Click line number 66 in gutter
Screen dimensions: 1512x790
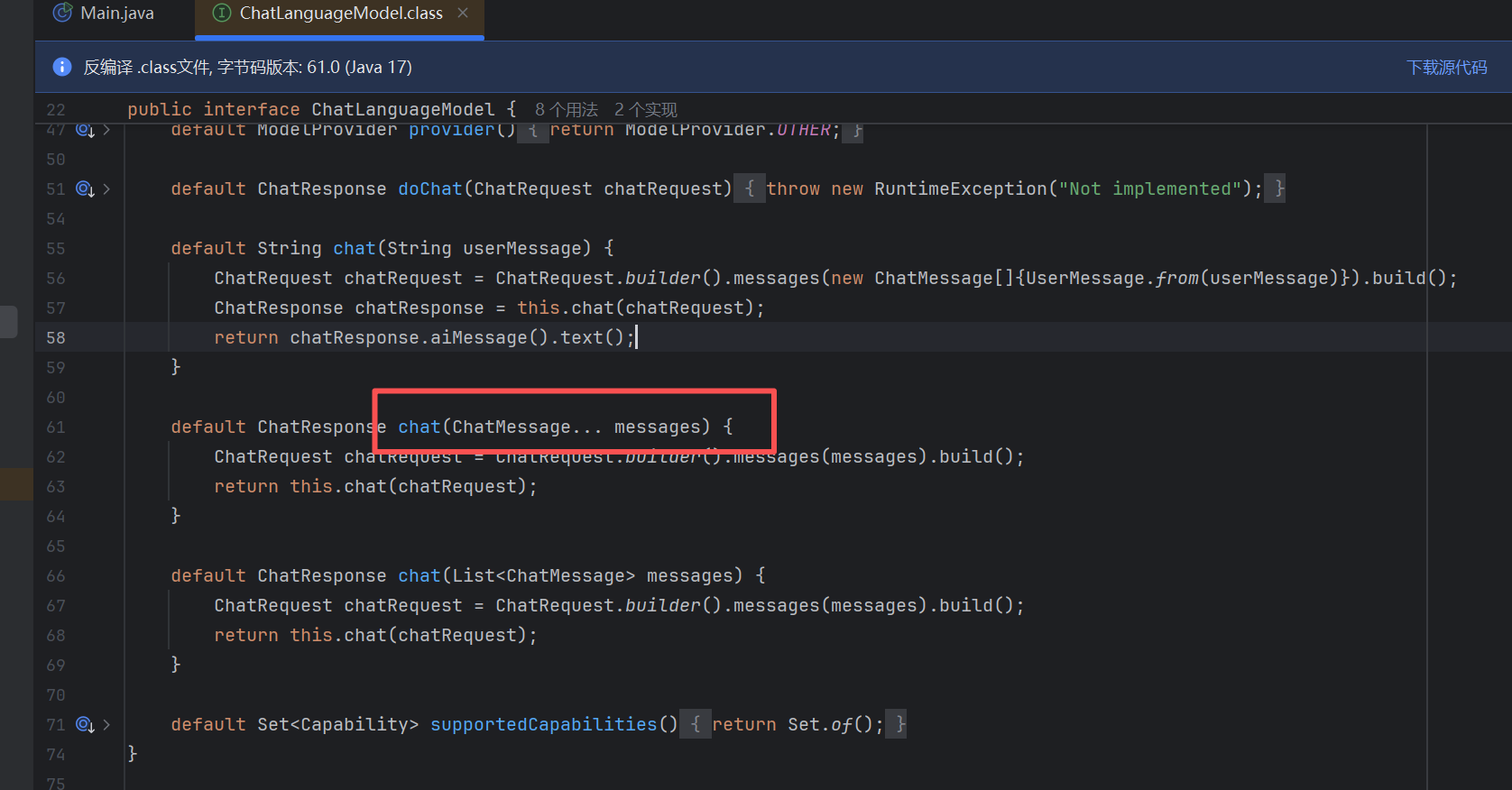point(56,575)
